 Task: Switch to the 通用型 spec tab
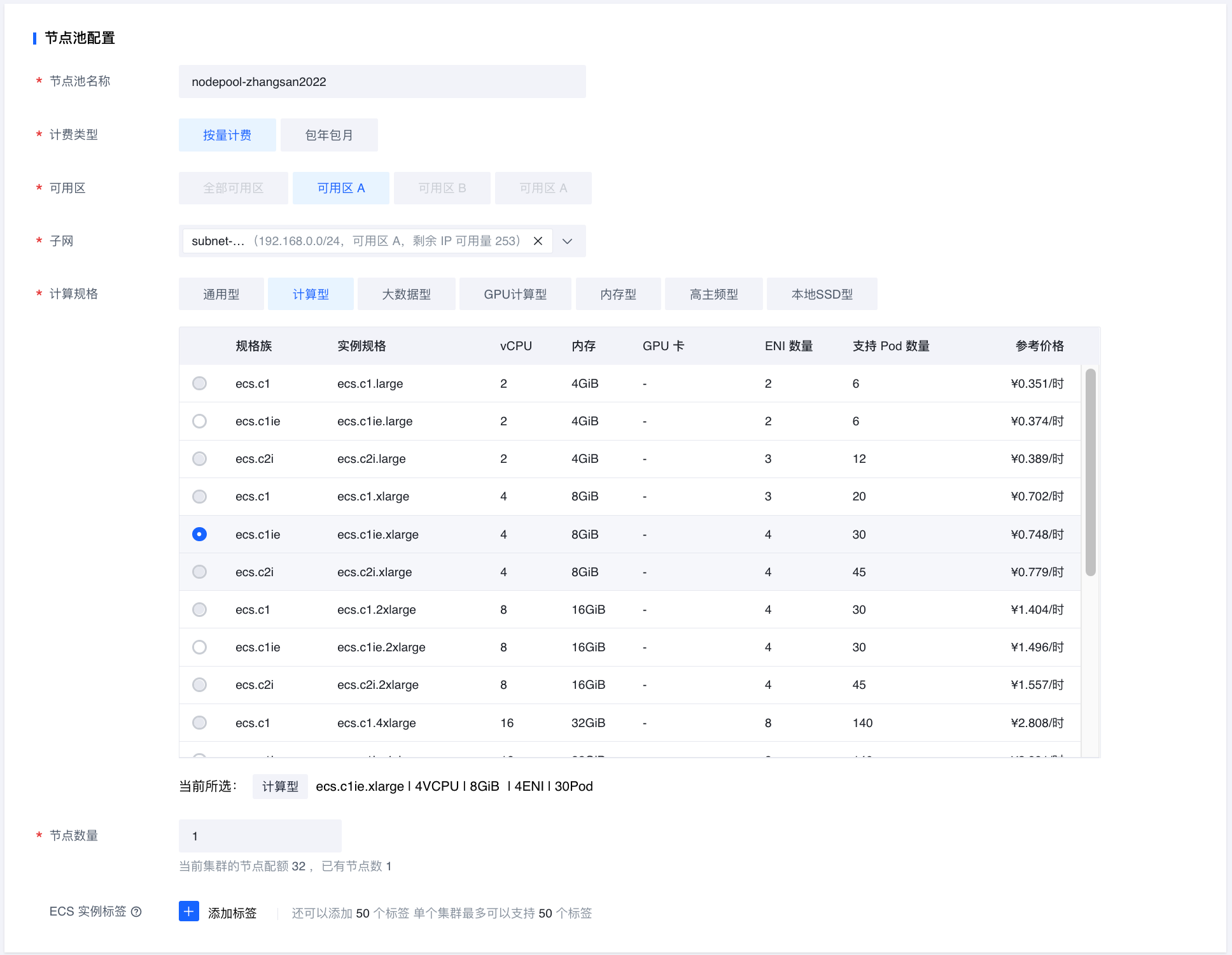click(x=221, y=294)
